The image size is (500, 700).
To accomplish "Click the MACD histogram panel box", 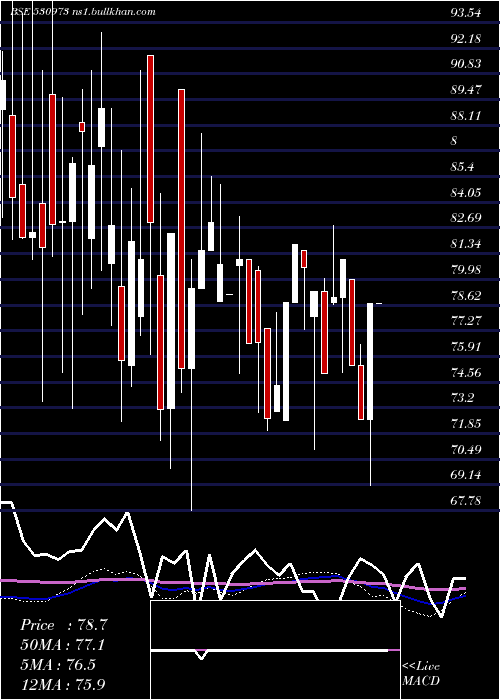I will tap(275, 650).
